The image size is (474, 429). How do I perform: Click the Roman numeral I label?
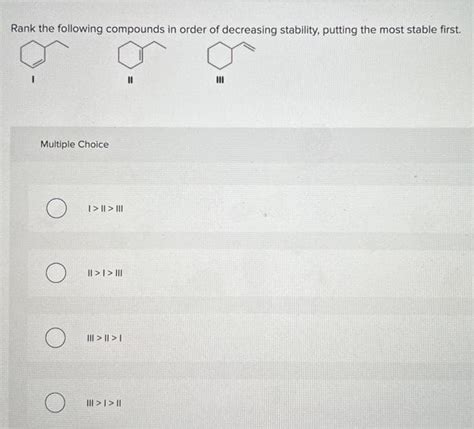coord(32,79)
